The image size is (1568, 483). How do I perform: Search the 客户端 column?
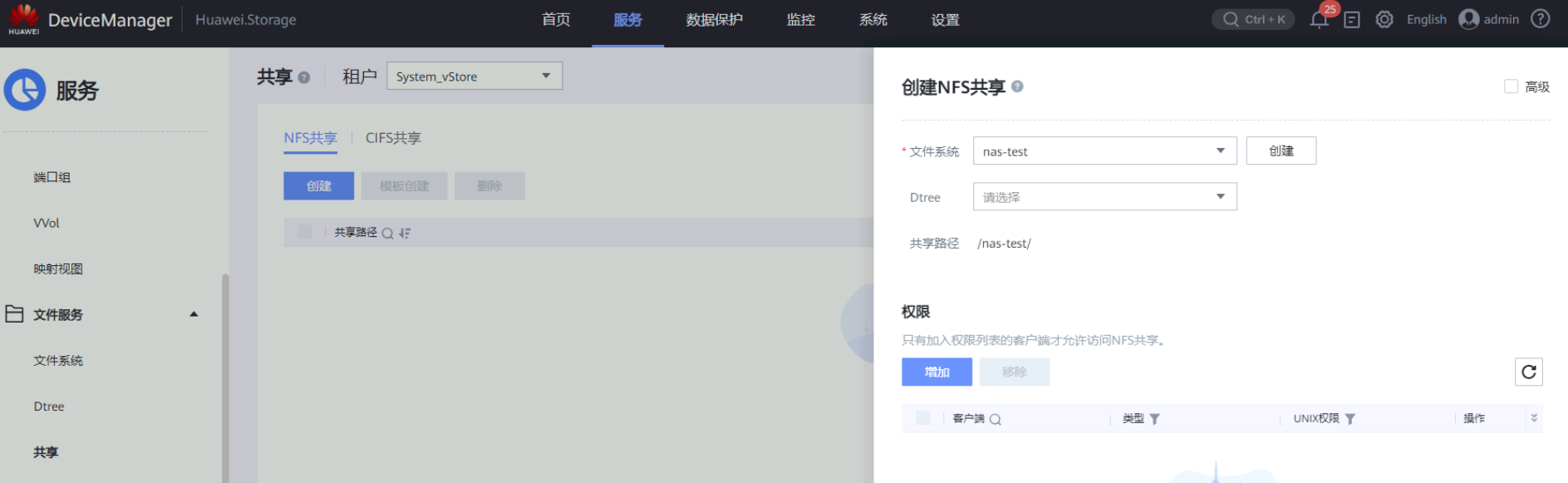pyautogui.click(x=995, y=419)
